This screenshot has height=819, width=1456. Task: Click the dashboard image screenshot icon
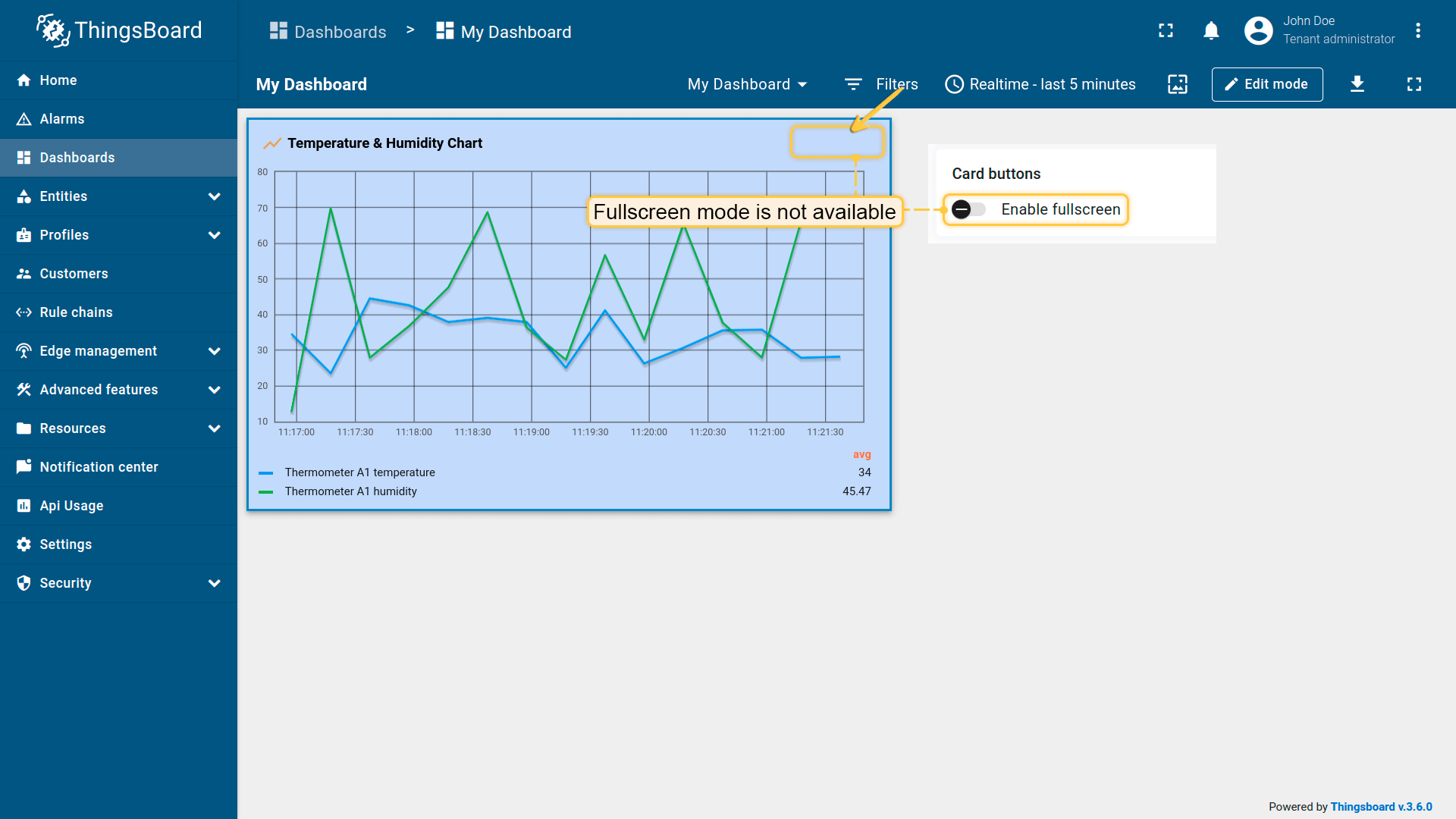tap(1177, 84)
